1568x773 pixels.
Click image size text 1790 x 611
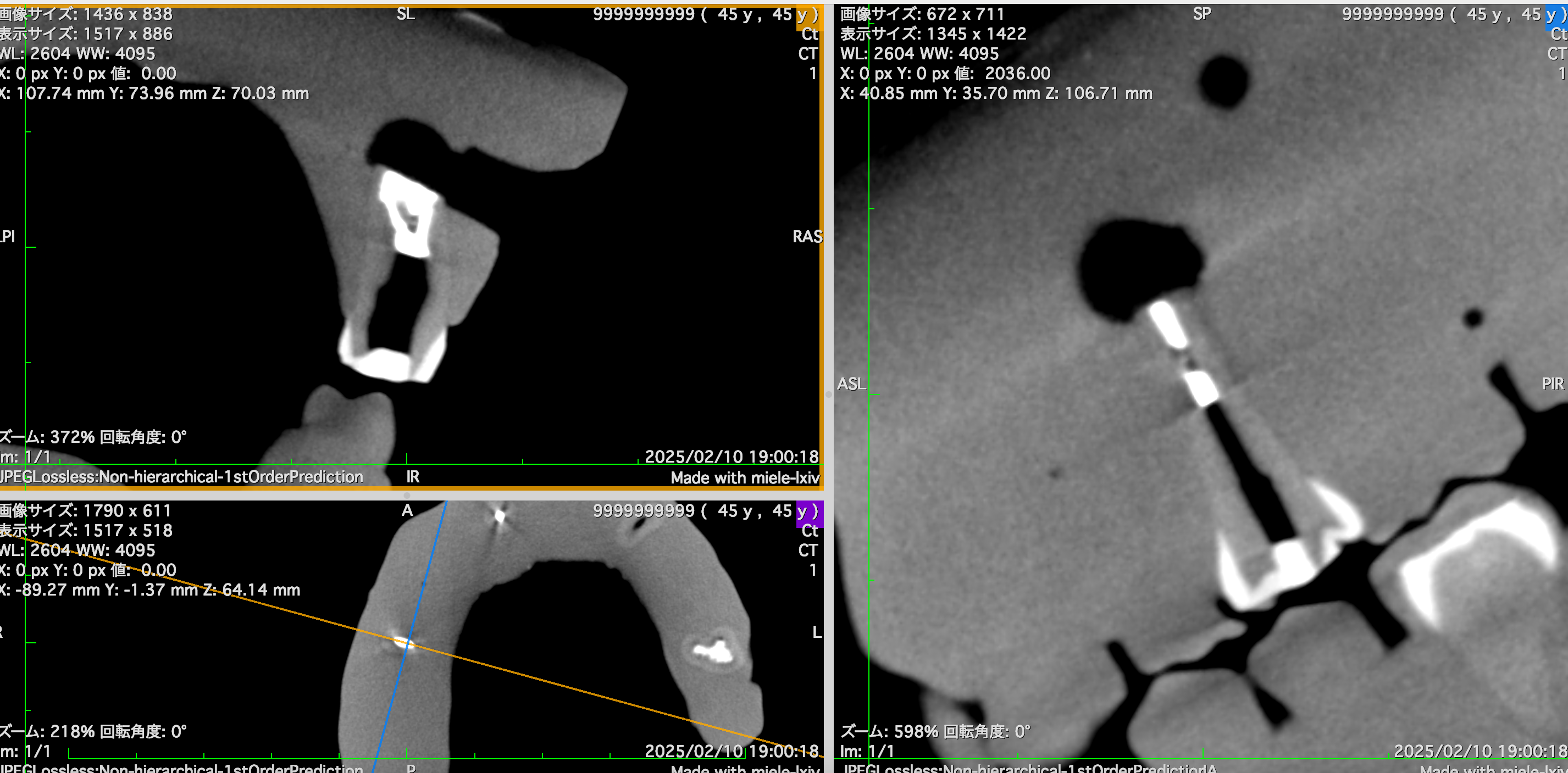pyautogui.click(x=86, y=510)
